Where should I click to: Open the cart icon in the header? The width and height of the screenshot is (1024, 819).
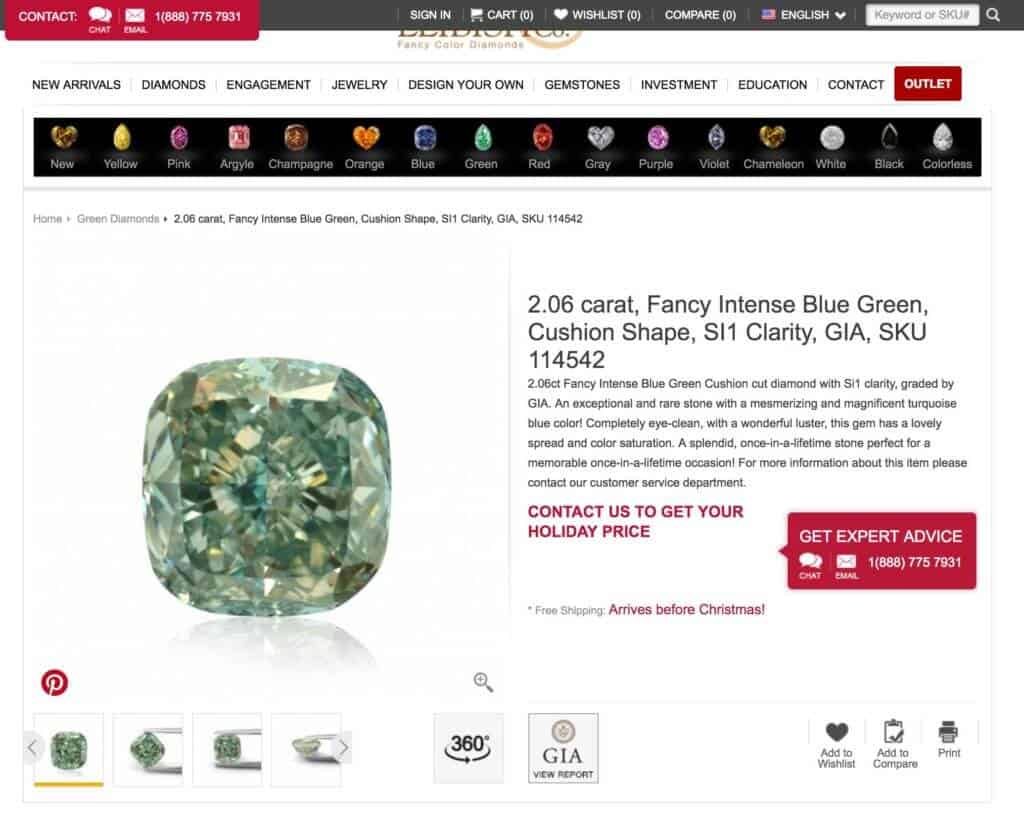pos(502,15)
